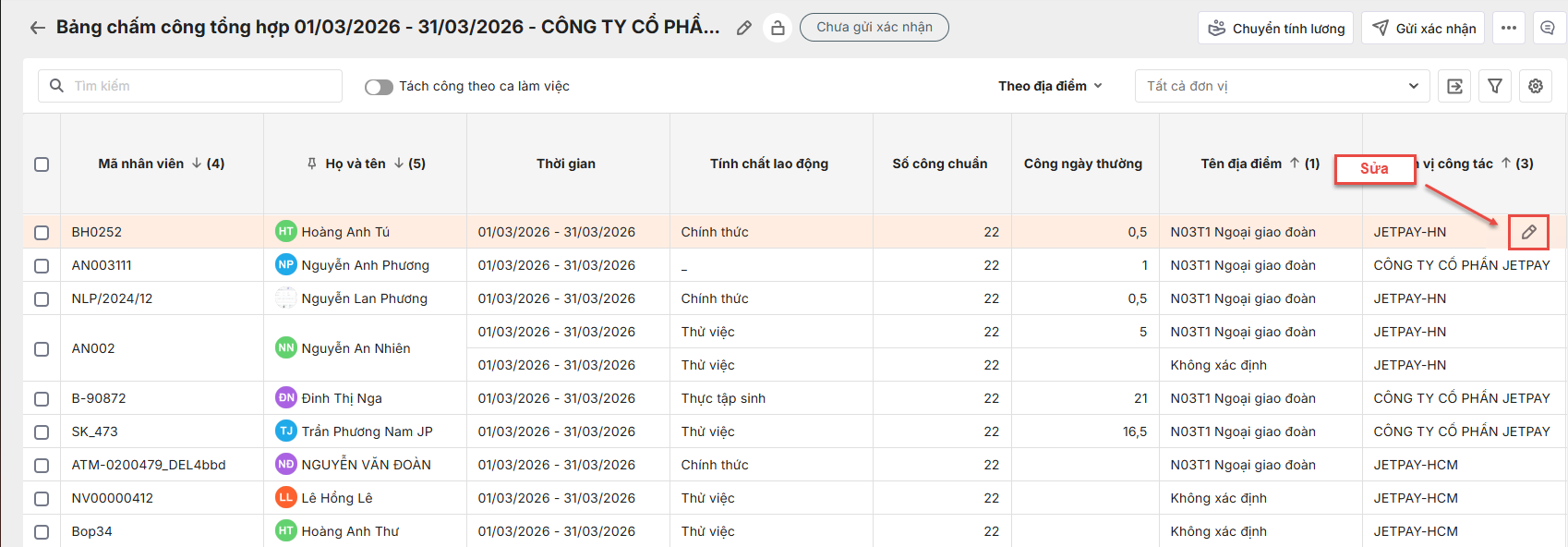The width and height of the screenshot is (1568, 547).
Task: Select the checkbox for row SK_473
Action: 42,432
